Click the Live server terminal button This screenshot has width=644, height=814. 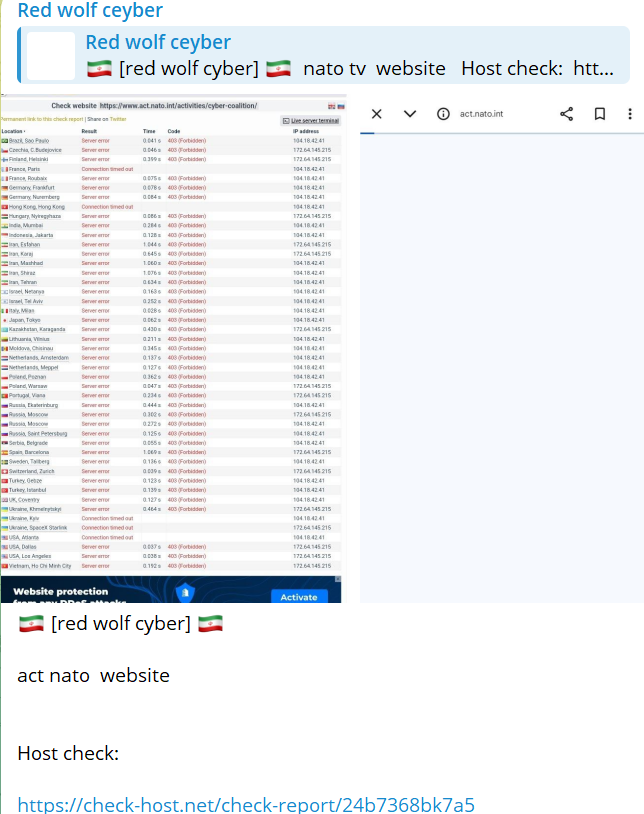(x=311, y=120)
